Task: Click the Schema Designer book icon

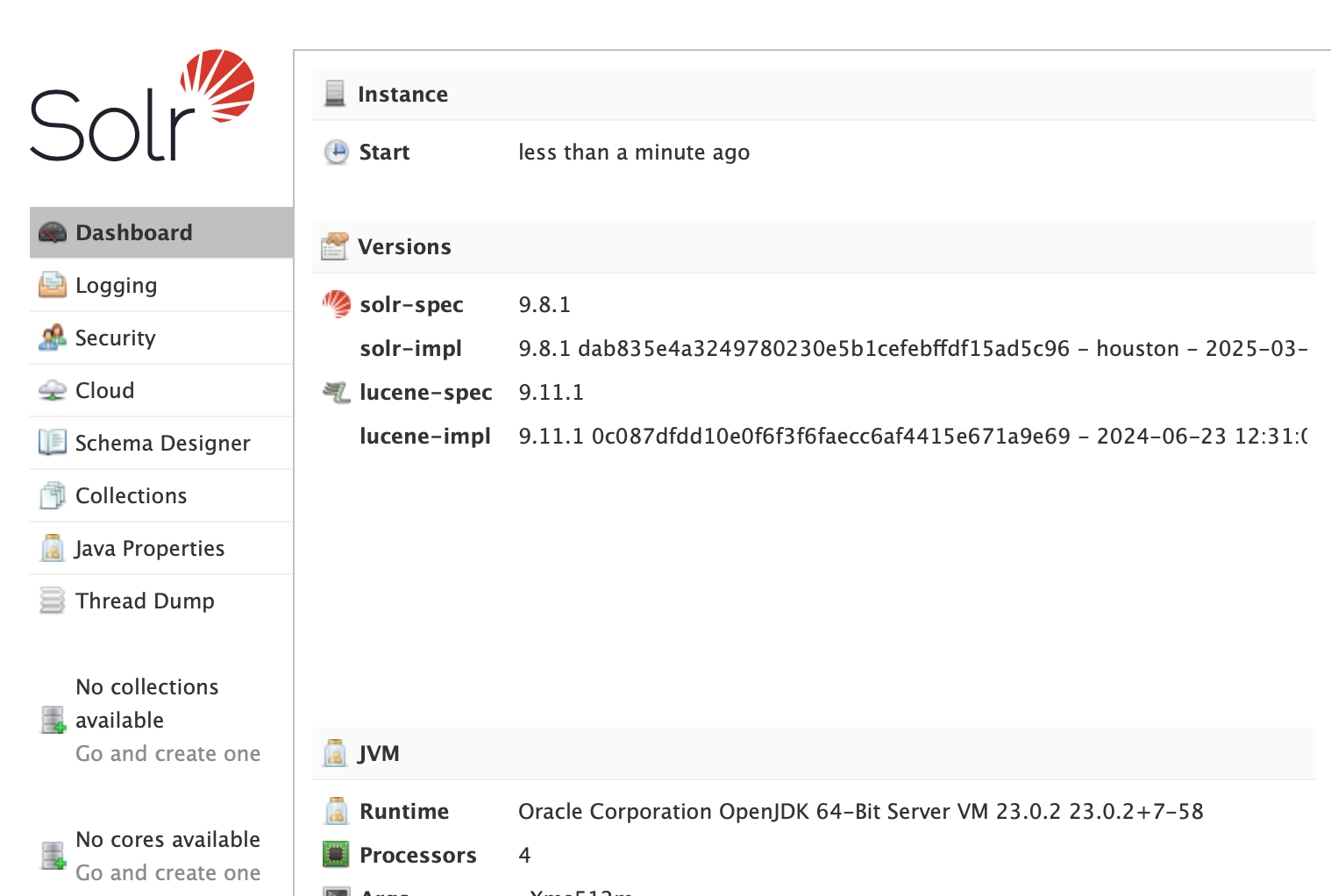Action: pos(53,443)
